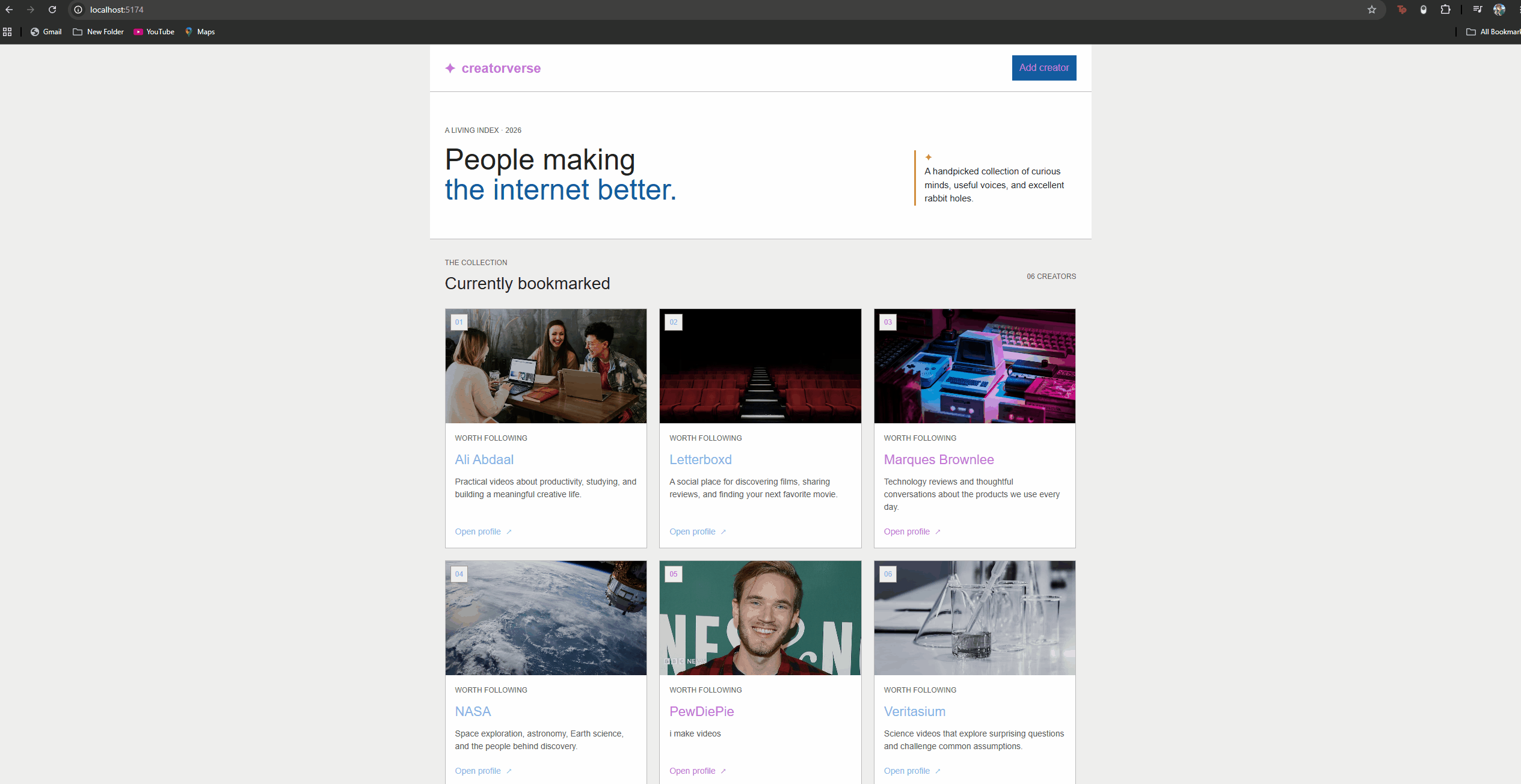Image resolution: width=1521 pixels, height=784 pixels.
Task: Click the arrow icon beside Marques Brownlee's Open profile
Action: [x=938, y=532]
